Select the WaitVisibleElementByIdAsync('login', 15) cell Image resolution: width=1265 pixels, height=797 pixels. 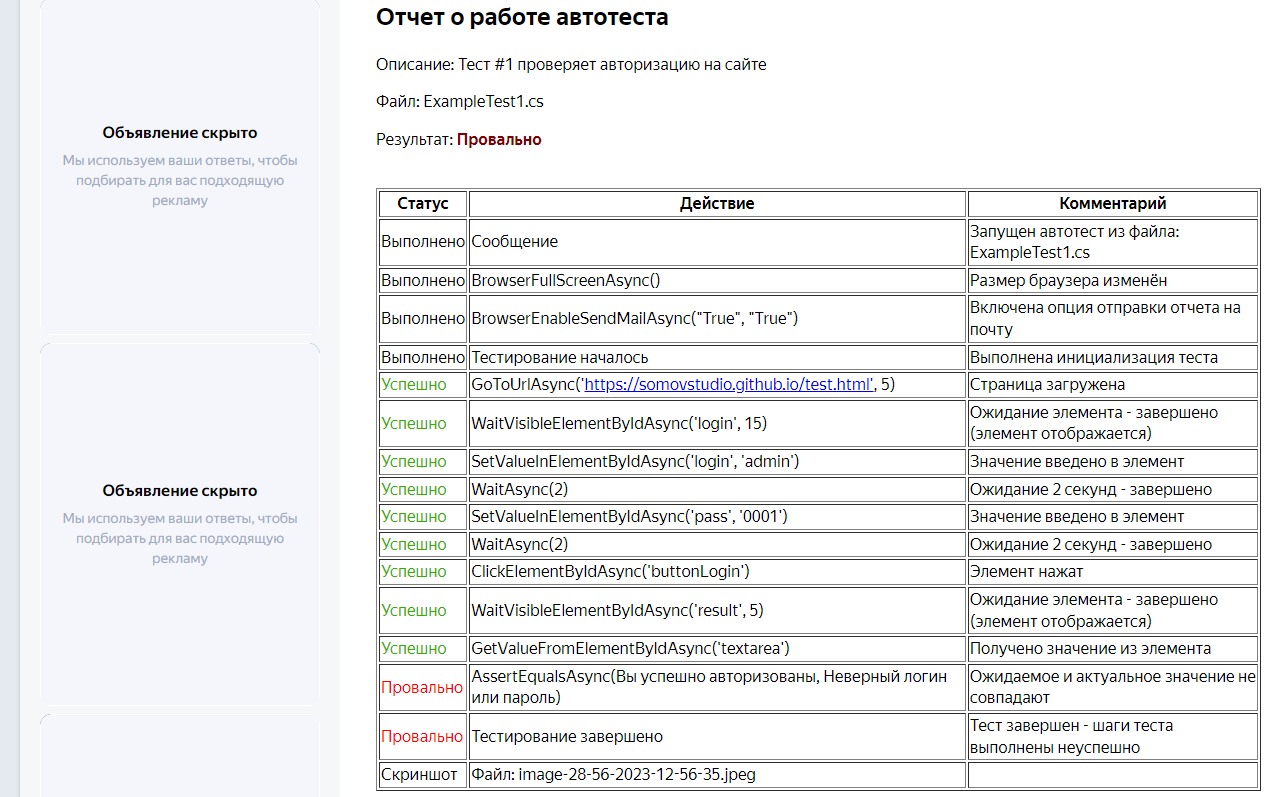[x=619, y=424]
